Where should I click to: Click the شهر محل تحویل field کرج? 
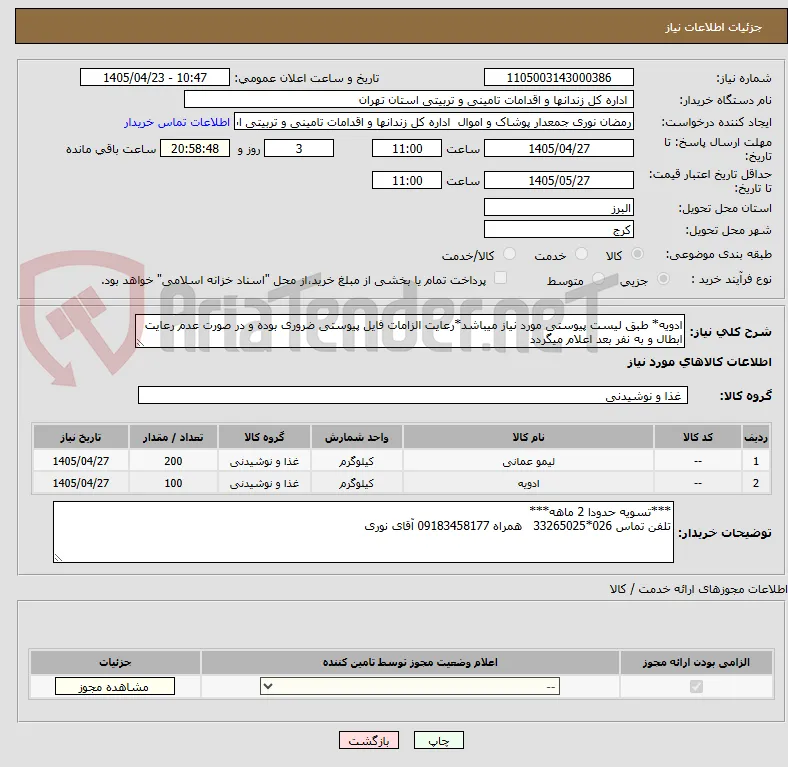pyautogui.click(x=558, y=229)
